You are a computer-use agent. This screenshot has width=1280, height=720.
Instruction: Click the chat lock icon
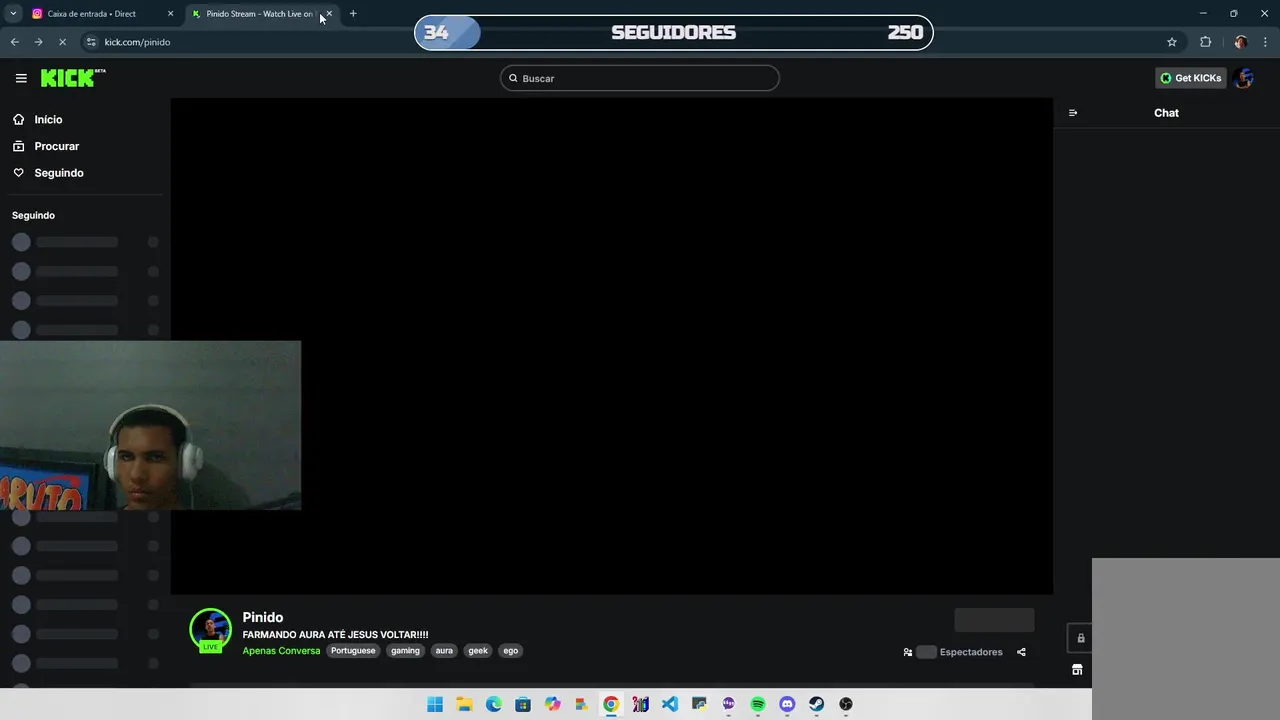(x=1080, y=638)
